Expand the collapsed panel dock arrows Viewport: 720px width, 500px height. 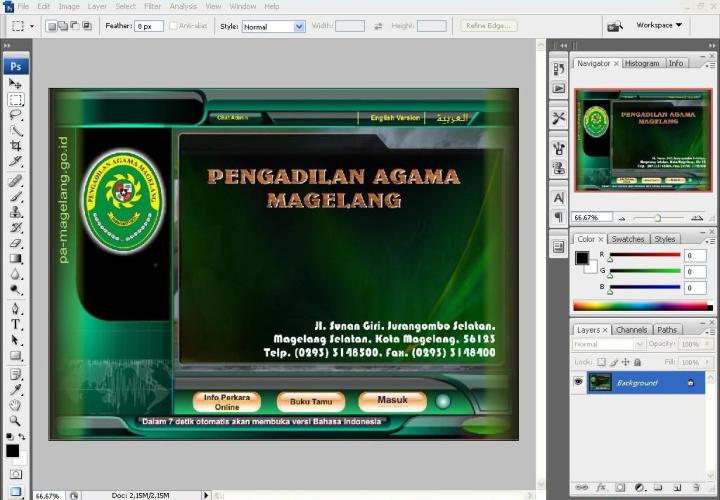coord(563,45)
